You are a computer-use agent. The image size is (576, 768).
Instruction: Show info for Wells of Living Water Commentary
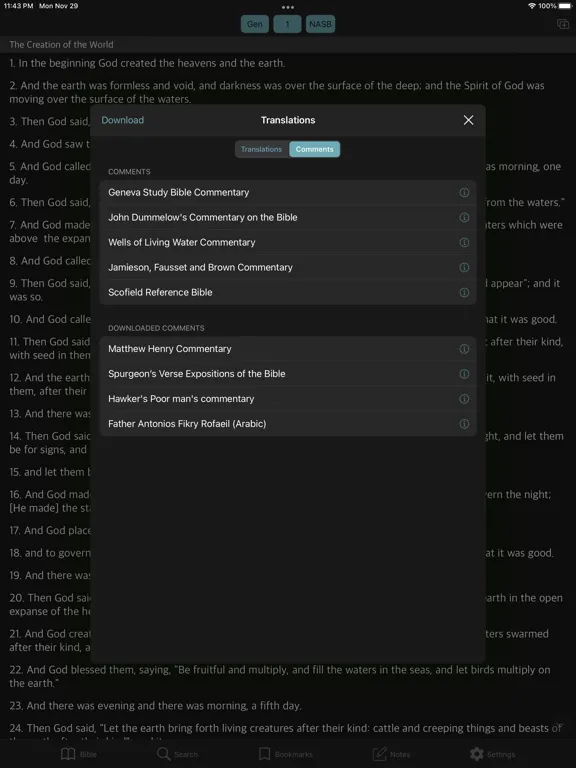point(464,242)
